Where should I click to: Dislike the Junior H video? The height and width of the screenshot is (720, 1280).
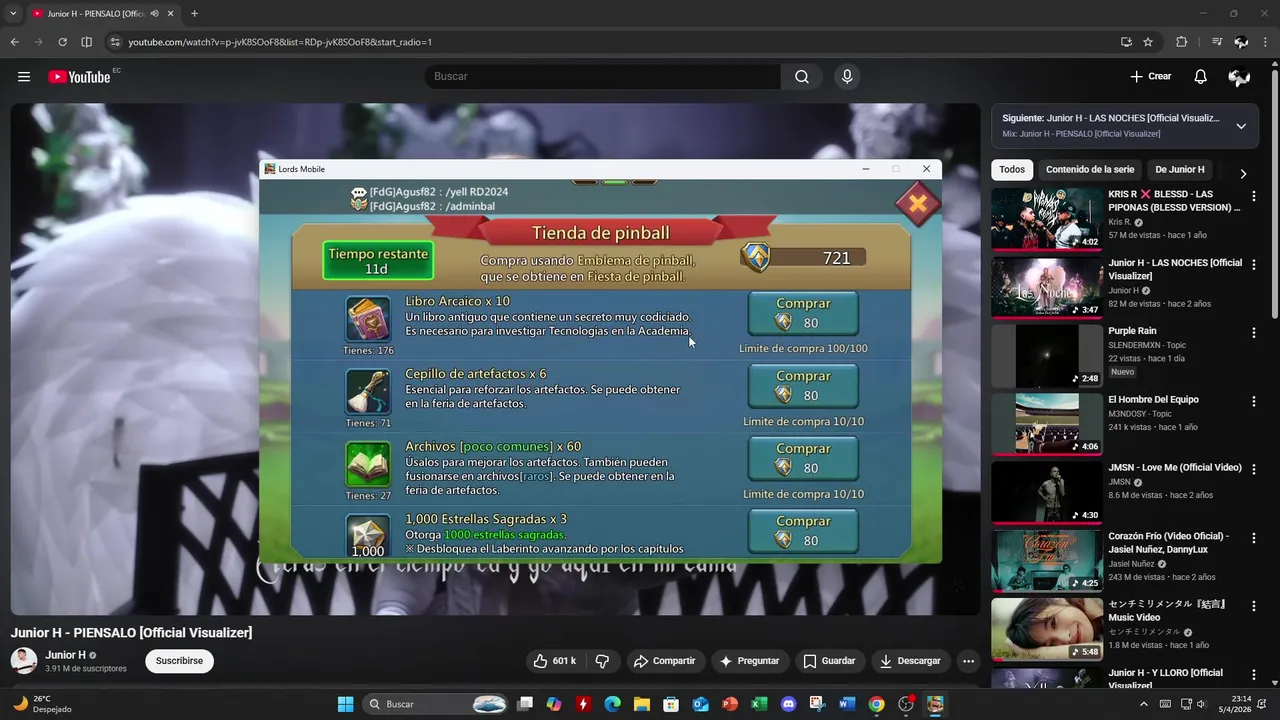click(x=602, y=661)
